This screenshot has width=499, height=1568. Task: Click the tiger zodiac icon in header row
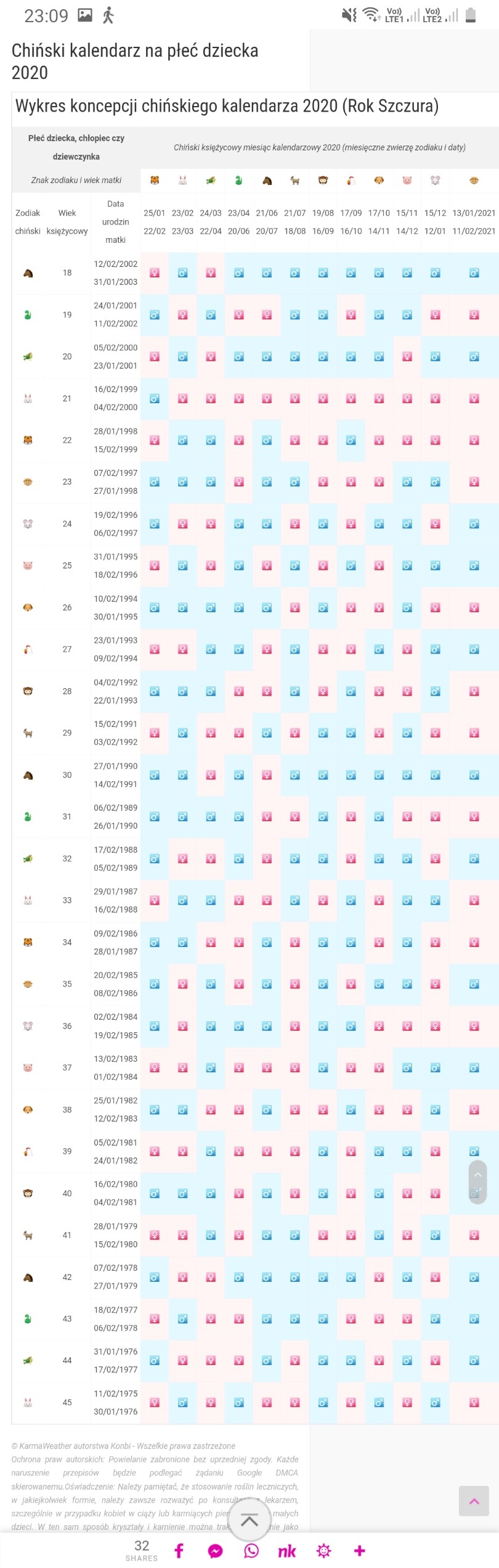[x=155, y=180]
